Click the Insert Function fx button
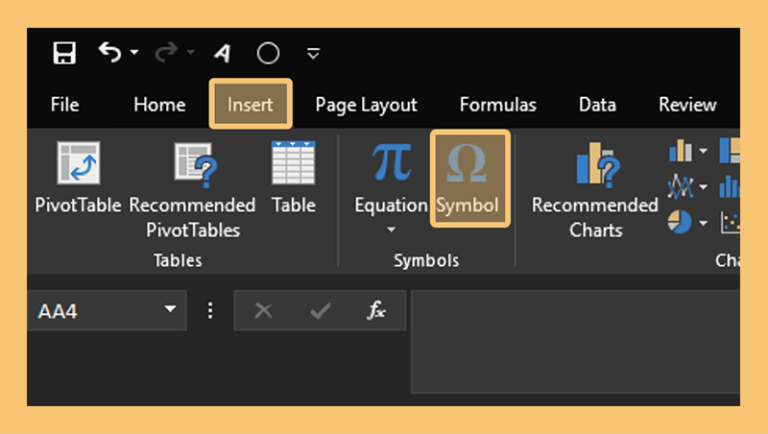768x434 pixels. pos(376,310)
